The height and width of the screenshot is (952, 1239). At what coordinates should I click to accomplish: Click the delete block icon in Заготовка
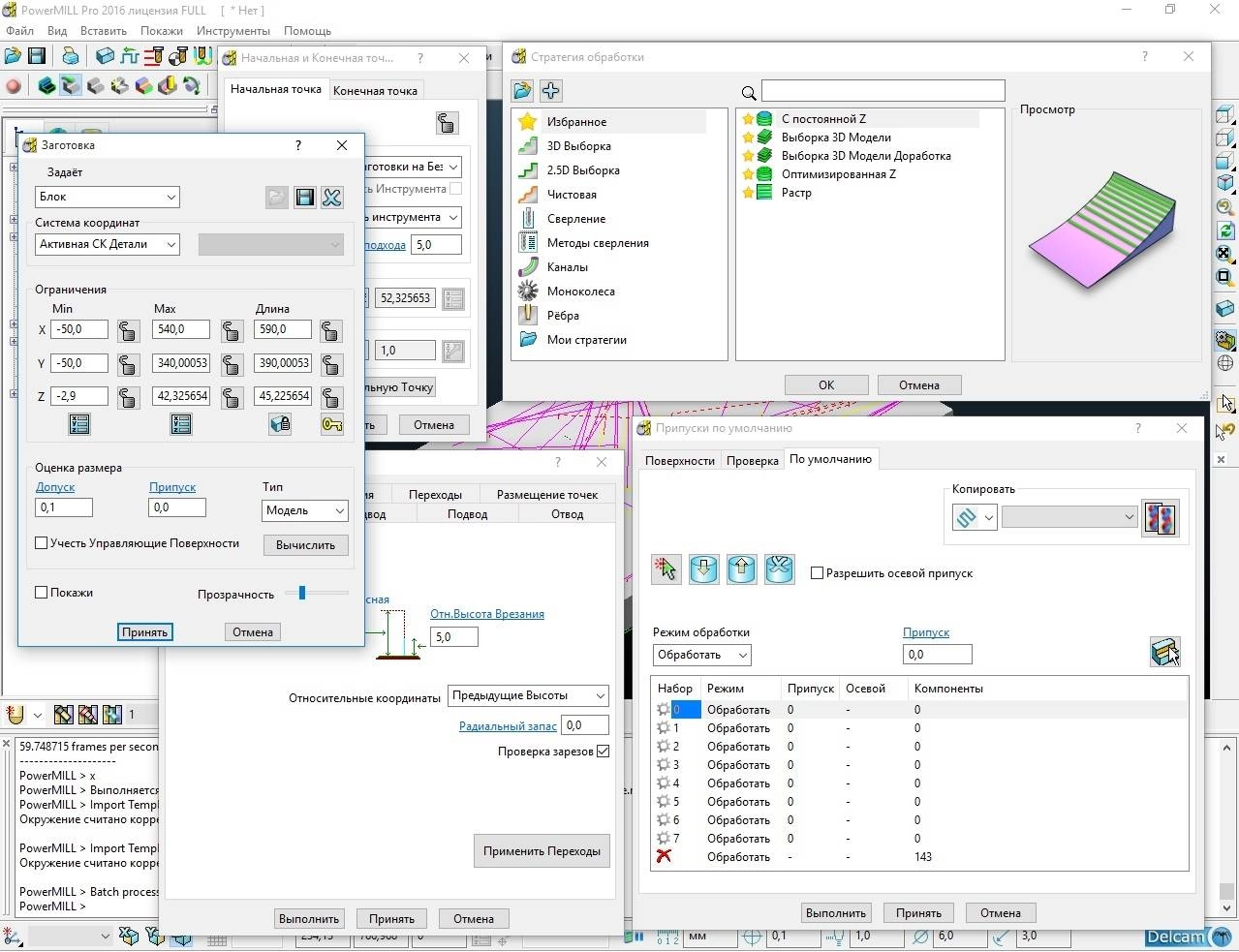click(332, 198)
